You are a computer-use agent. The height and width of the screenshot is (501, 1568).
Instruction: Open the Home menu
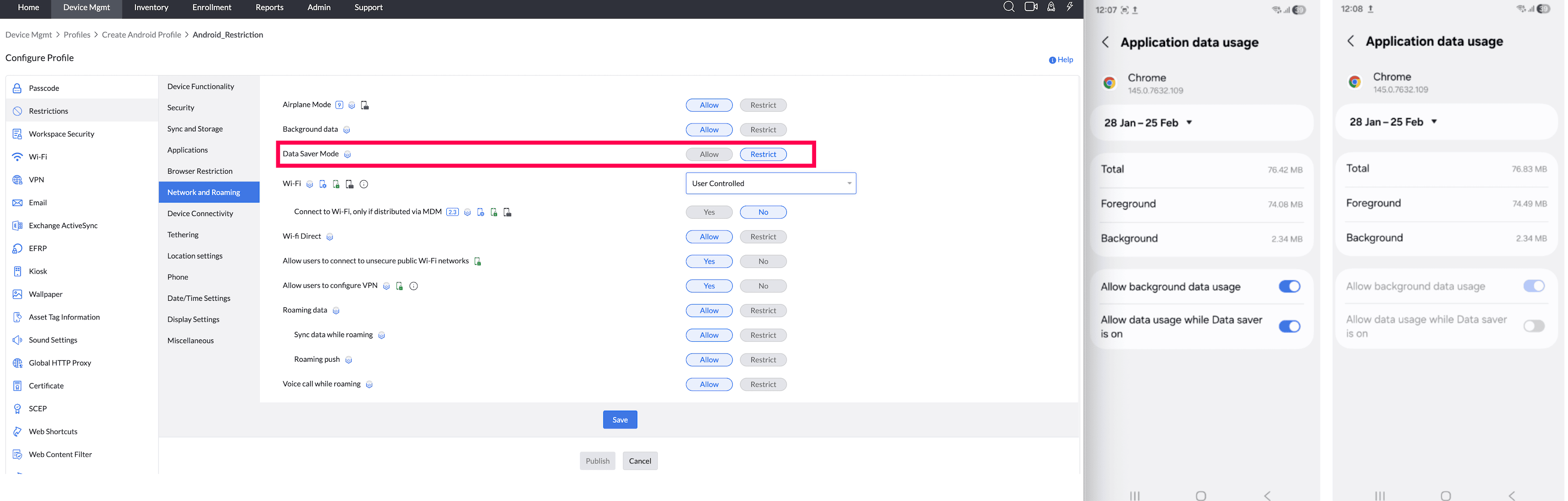pos(28,7)
